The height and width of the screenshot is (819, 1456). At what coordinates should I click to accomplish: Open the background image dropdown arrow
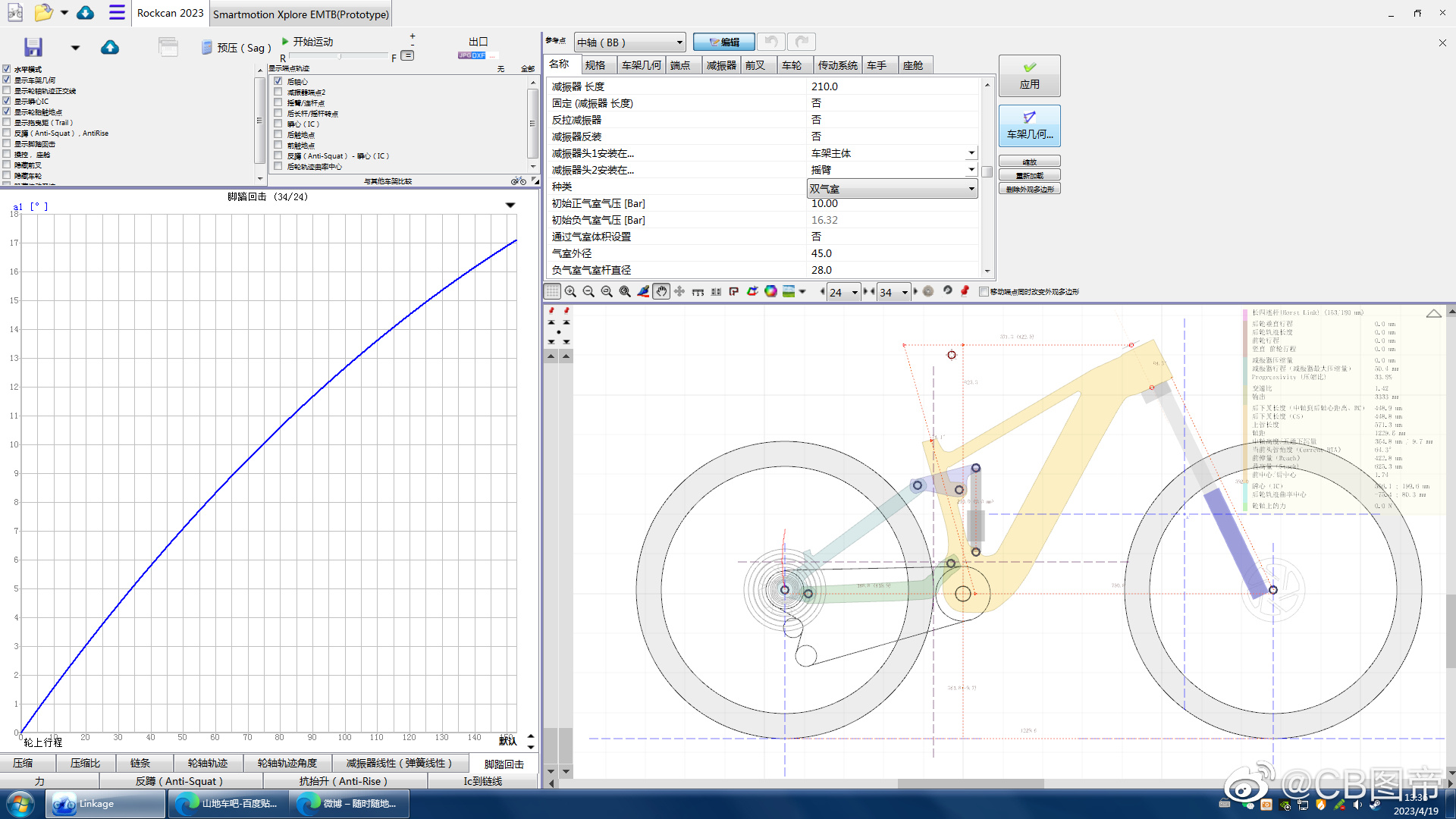tap(802, 291)
